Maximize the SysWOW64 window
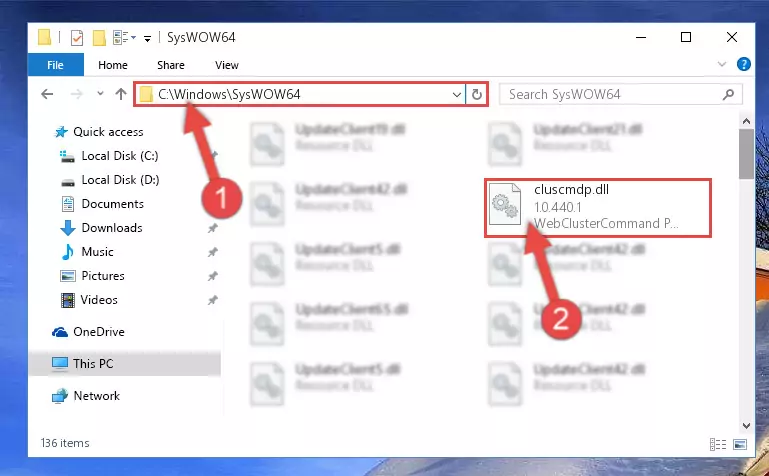The height and width of the screenshot is (476, 769). [686, 37]
